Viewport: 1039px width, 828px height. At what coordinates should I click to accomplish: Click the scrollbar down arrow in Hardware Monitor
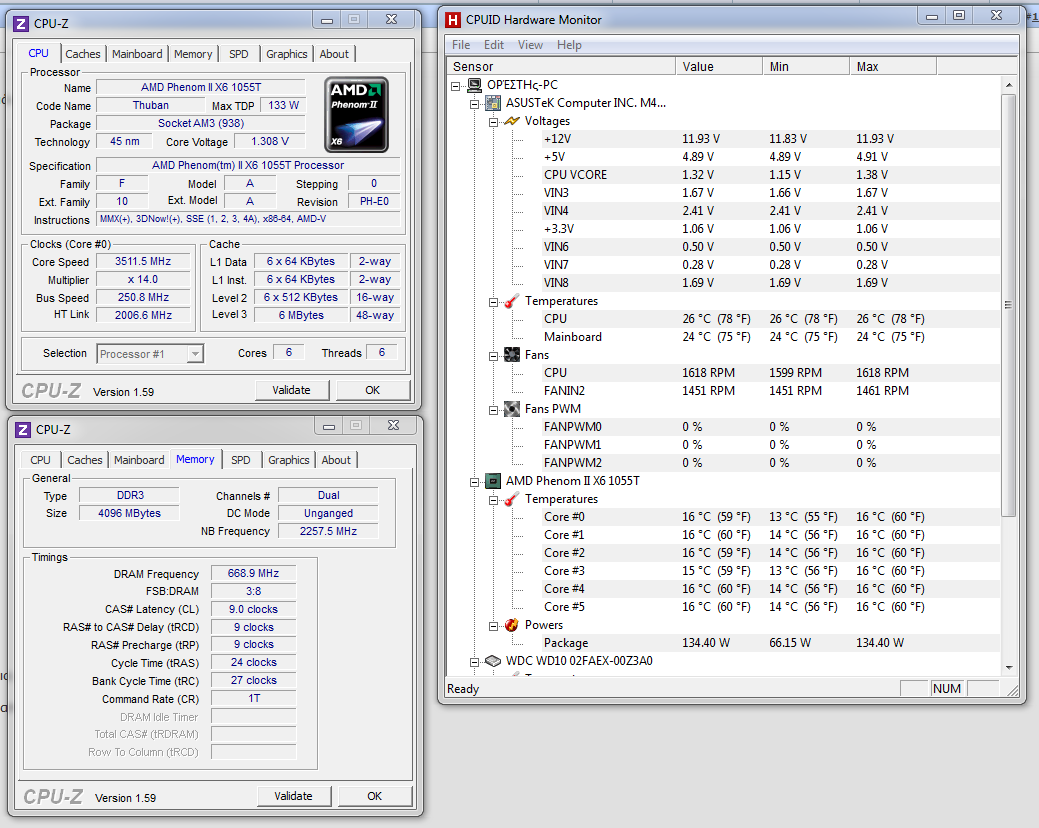coord(1009,668)
